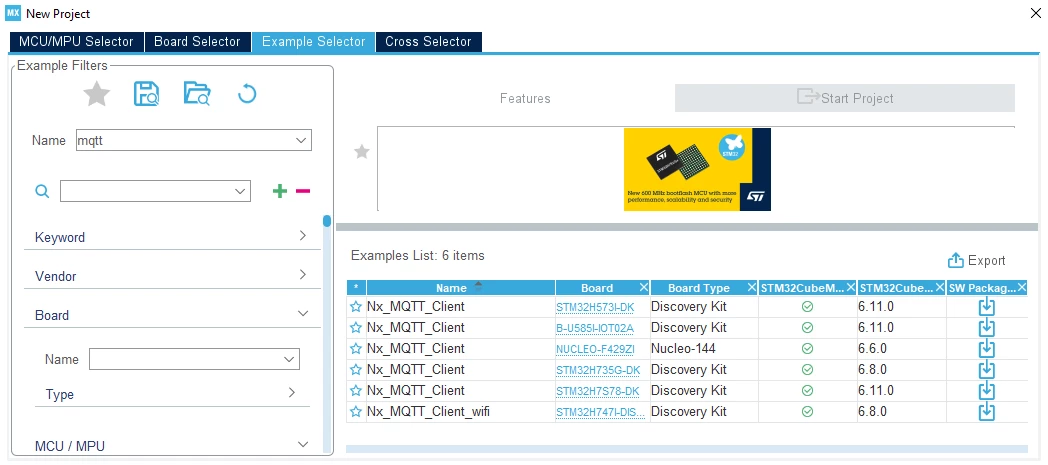Show favorite examples using the star filter icon

click(97, 94)
